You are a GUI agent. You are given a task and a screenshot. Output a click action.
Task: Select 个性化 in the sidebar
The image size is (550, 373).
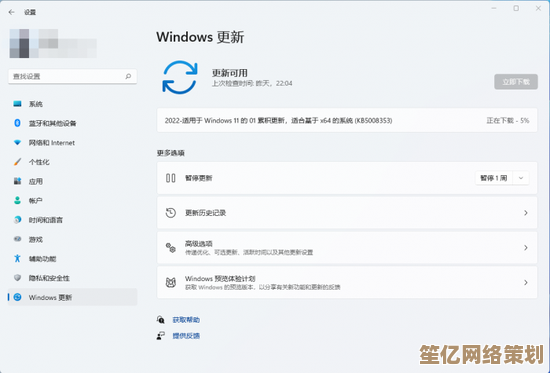[x=72, y=162]
